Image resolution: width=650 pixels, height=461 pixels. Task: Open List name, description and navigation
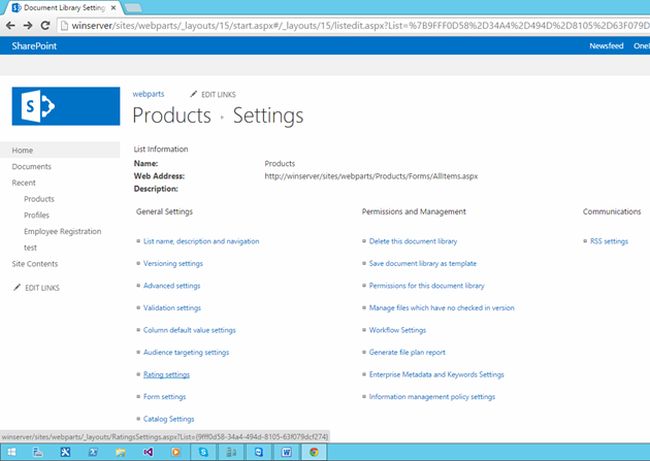[201, 241]
